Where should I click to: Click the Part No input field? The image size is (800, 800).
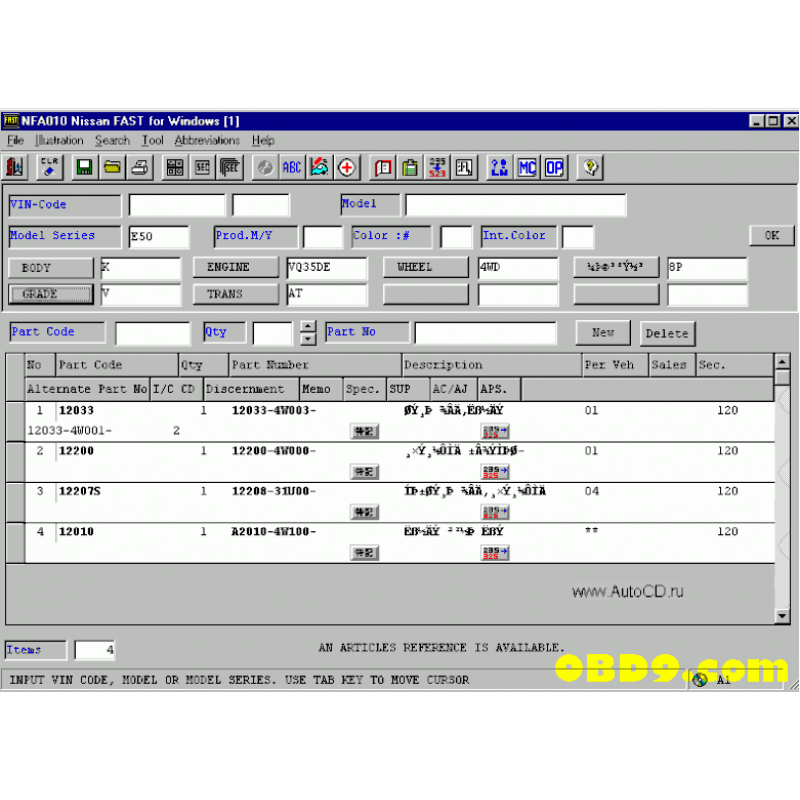(x=485, y=333)
